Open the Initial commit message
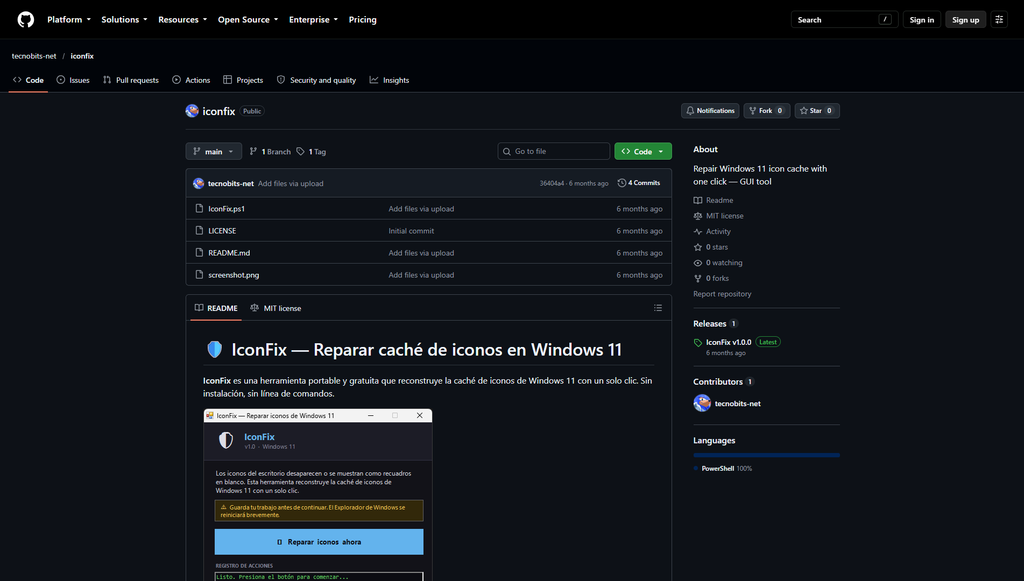 [411, 231]
